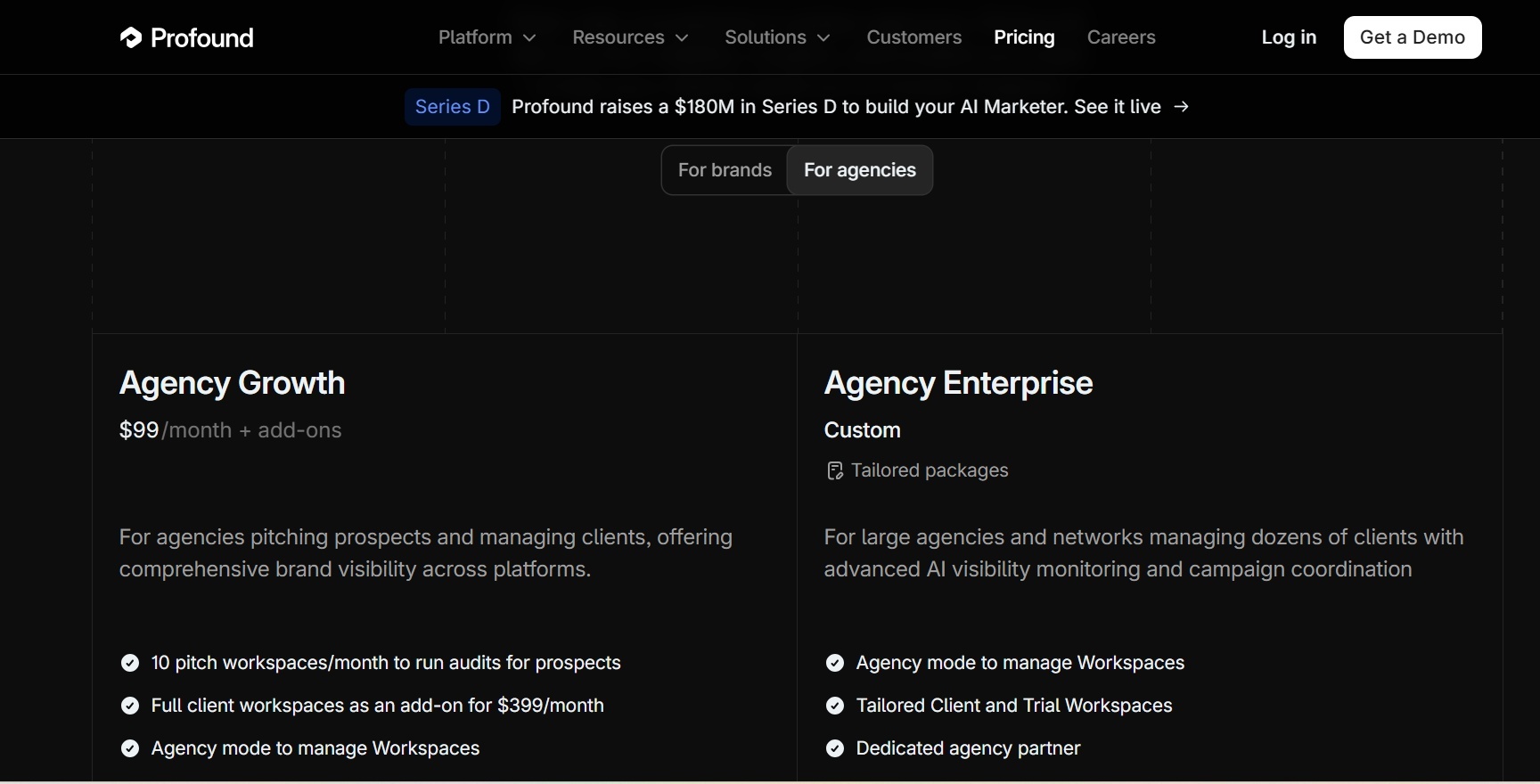Click check icon beside 'Tailored Client and Trial Workspaces'
The image size is (1540, 784).
pyautogui.click(x=835, y=706)
